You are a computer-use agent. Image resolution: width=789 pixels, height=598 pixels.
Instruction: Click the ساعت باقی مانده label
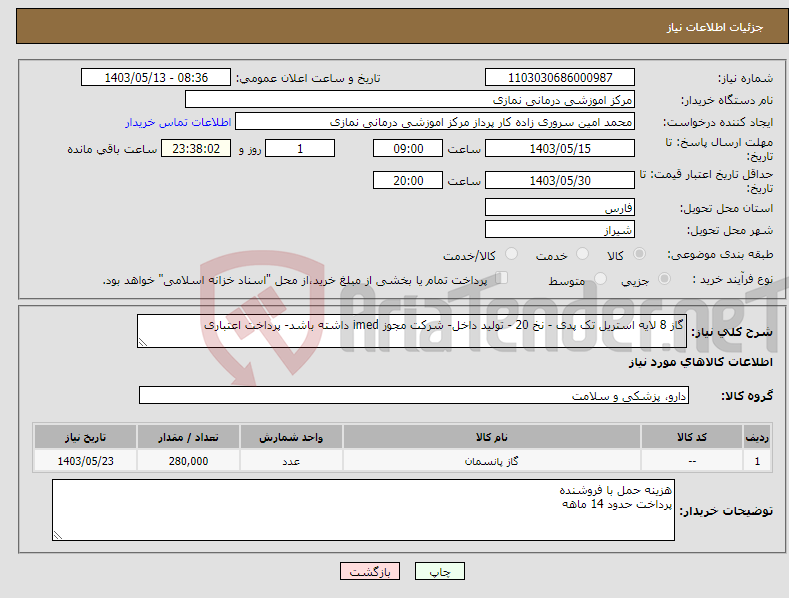[112, 150]
